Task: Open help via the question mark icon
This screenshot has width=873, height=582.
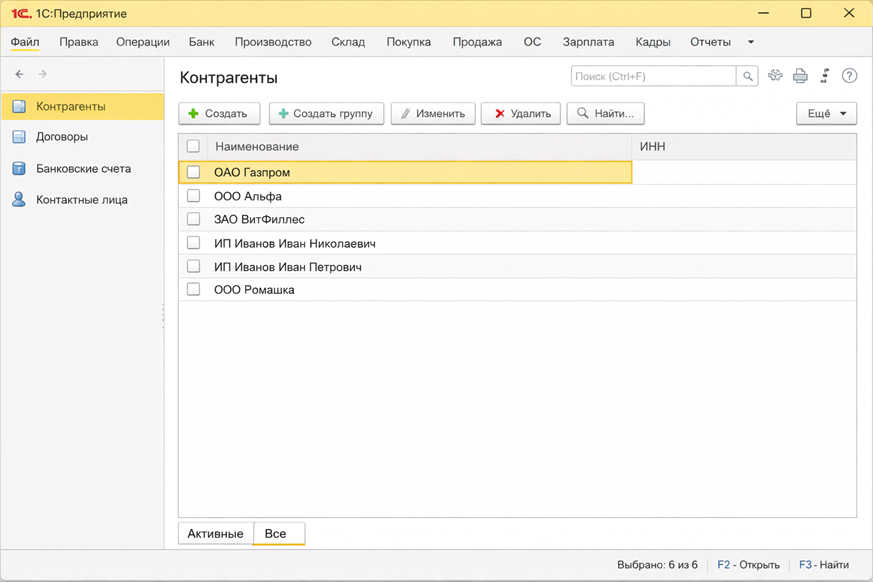Action: (849, 76)
